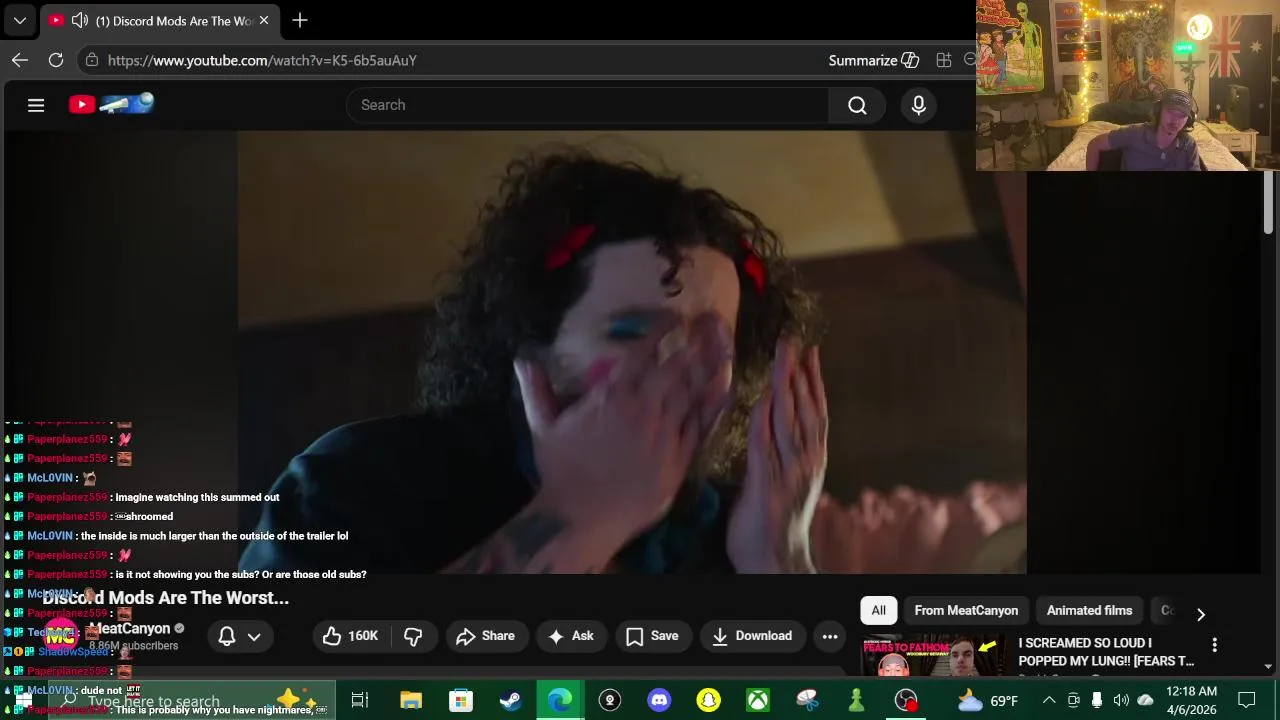
Task: Expand notification options chevron beside bell
Action: click(x=254, y=636)
